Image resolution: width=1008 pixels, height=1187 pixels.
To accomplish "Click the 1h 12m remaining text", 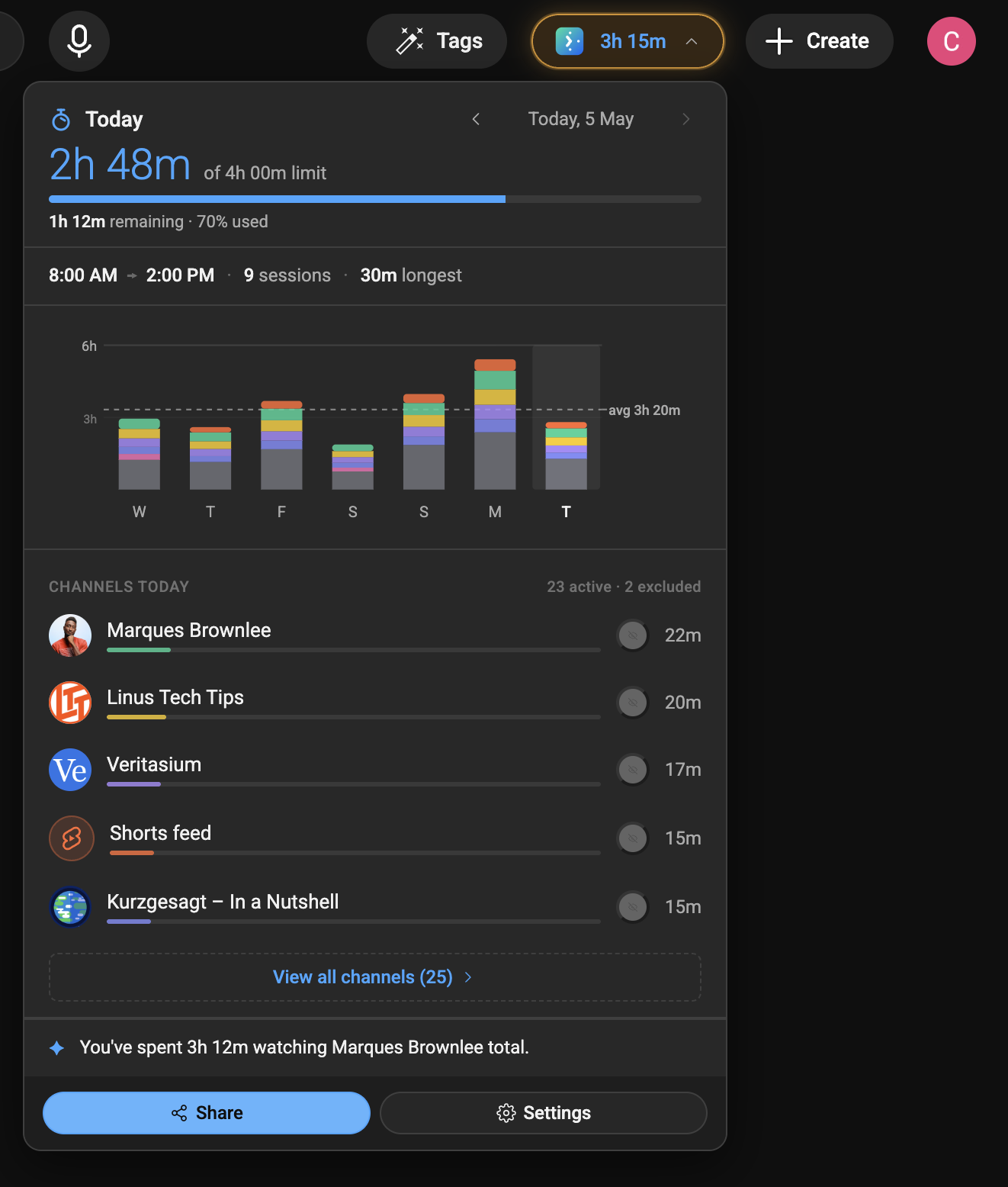I will [x=116, y=221].
